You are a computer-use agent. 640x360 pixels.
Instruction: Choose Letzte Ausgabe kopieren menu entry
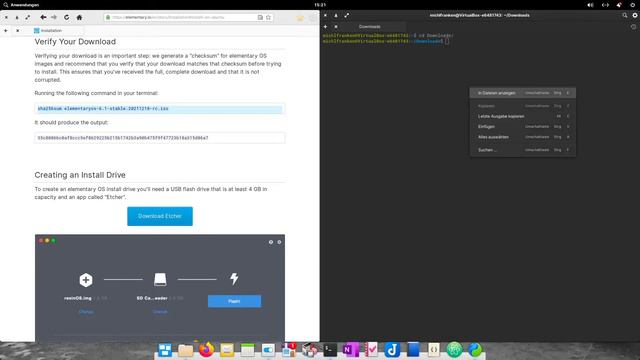[523, 116]
